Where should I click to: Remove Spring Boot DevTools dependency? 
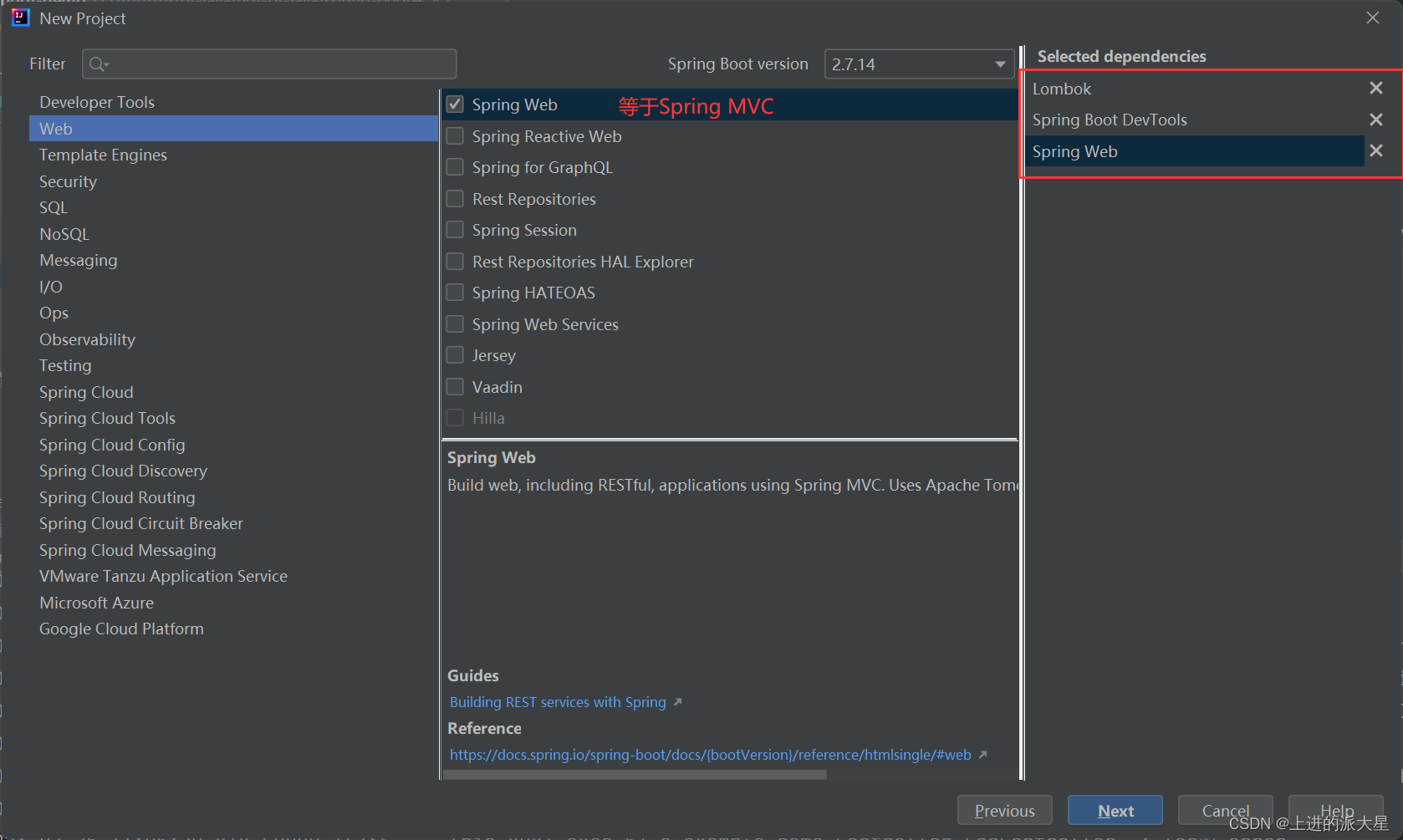tap(1375, 120)
